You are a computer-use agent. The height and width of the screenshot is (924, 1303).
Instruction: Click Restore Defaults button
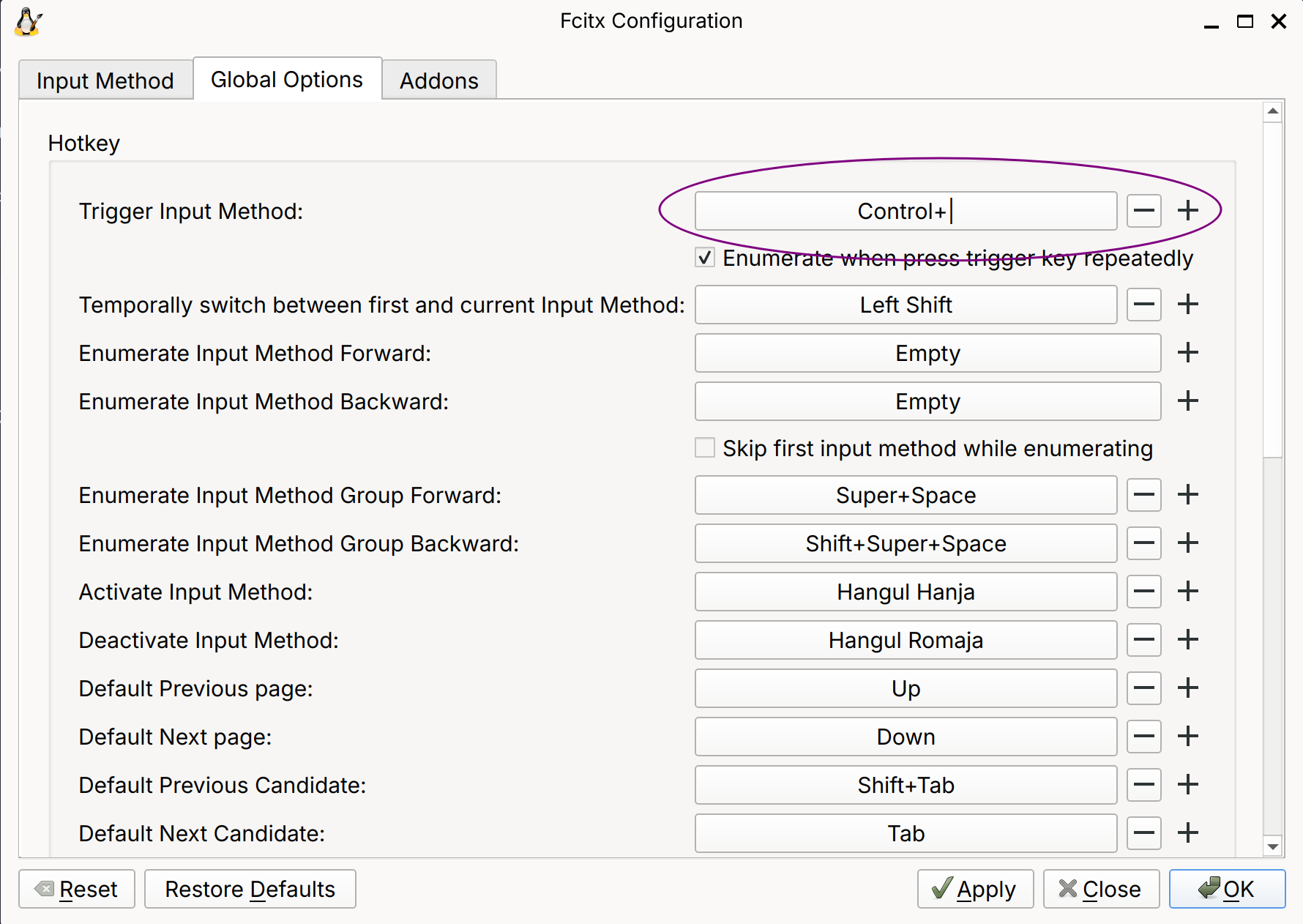250,889
